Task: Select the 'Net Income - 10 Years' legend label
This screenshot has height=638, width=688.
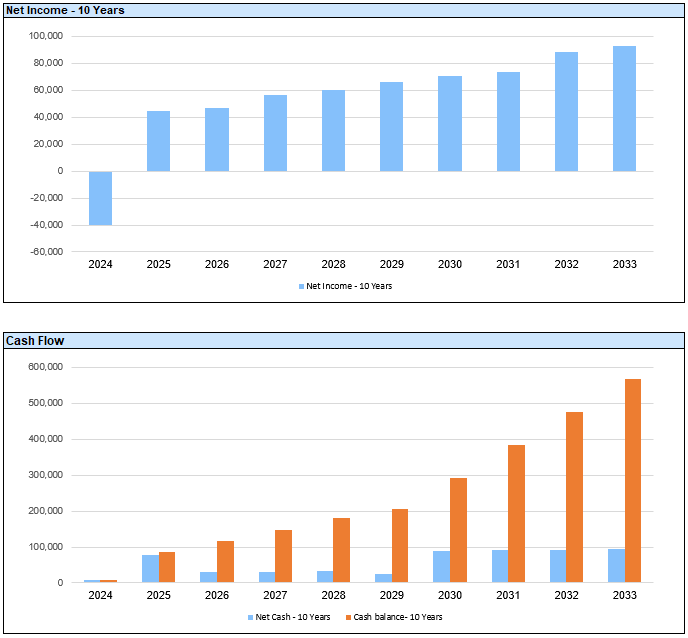Action: point(349,286)
